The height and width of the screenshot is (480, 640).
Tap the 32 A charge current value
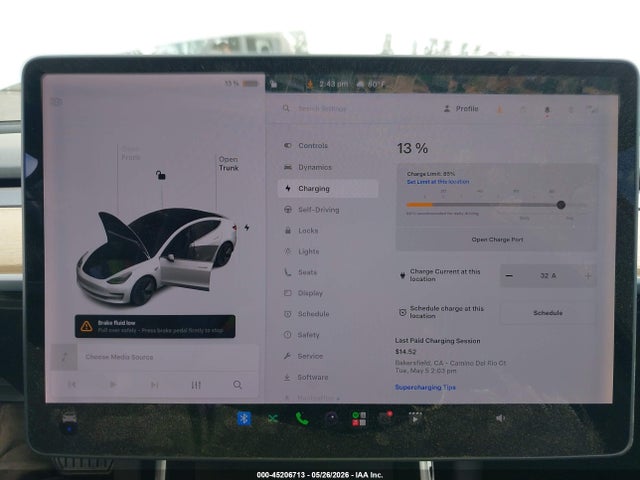pyautogui.click(x=548, y=276)
